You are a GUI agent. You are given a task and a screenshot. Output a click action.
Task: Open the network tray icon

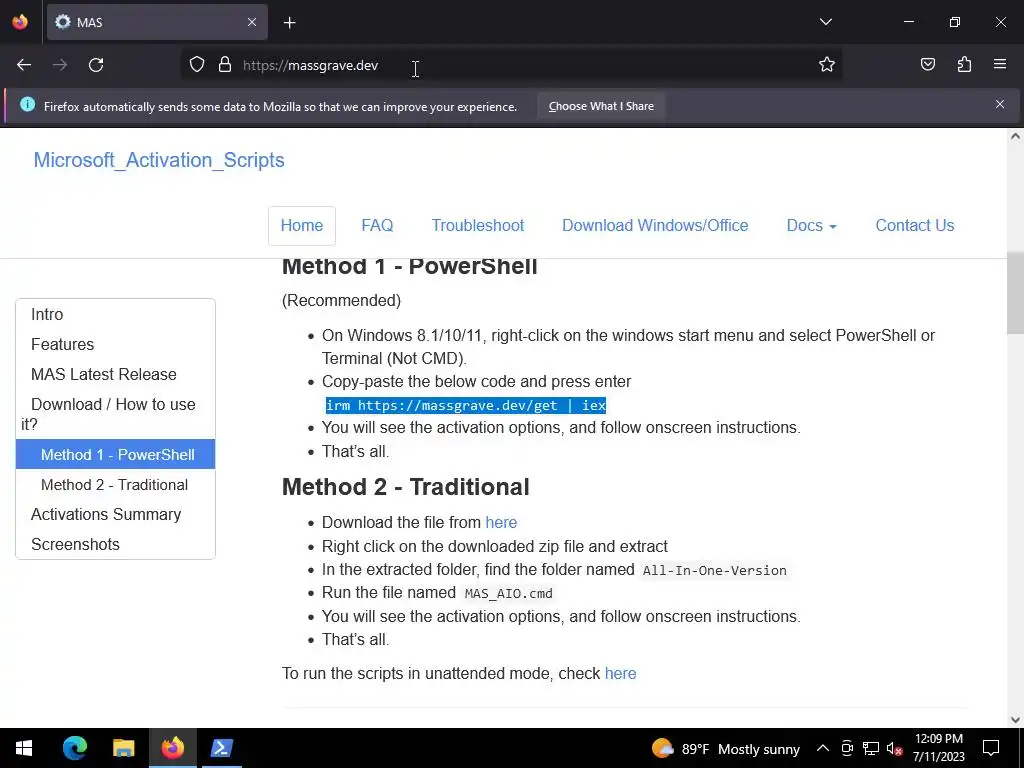click(x=871, y=748)
